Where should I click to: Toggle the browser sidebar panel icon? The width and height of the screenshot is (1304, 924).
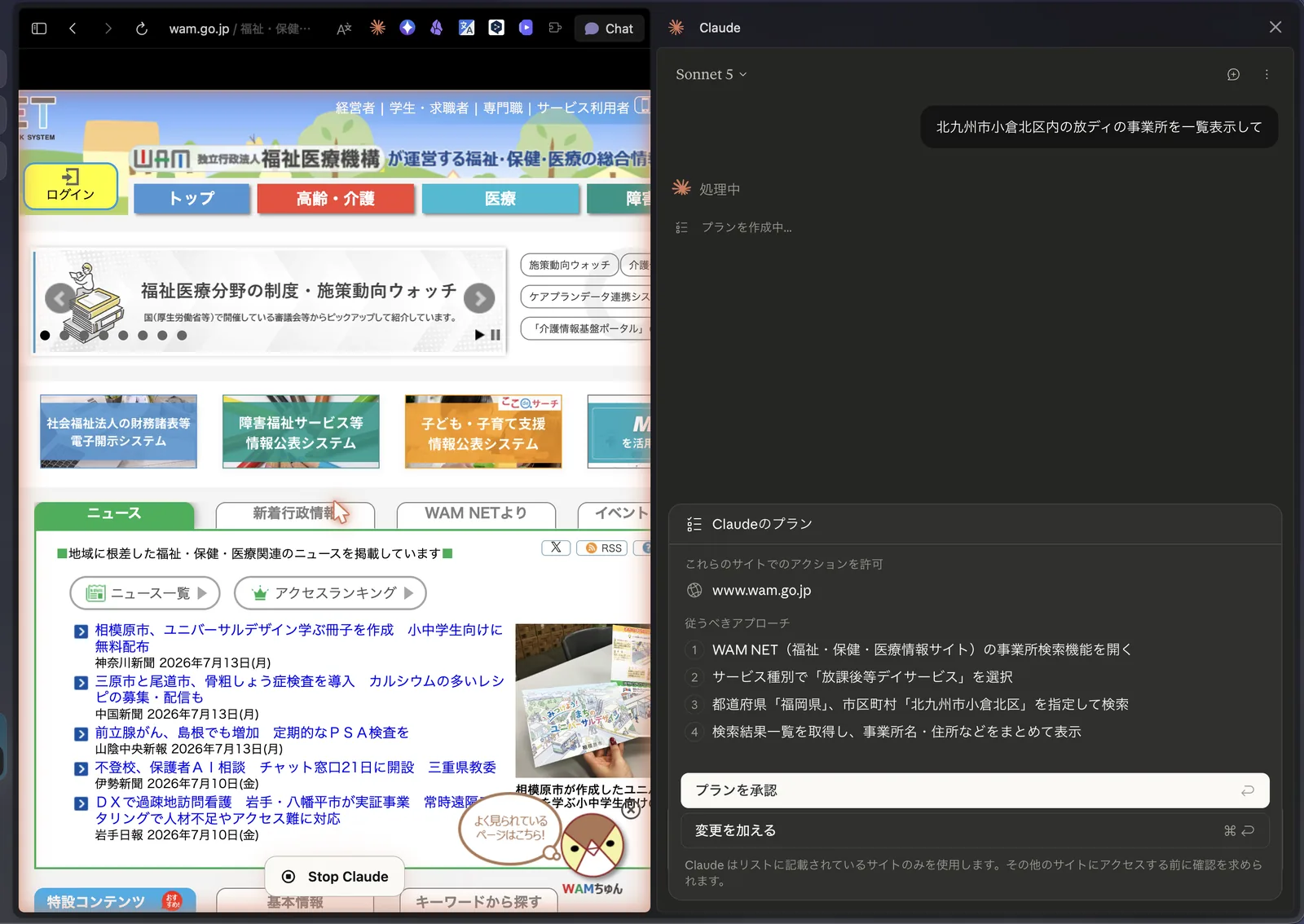pyautogui.click(x=39, y=29)
